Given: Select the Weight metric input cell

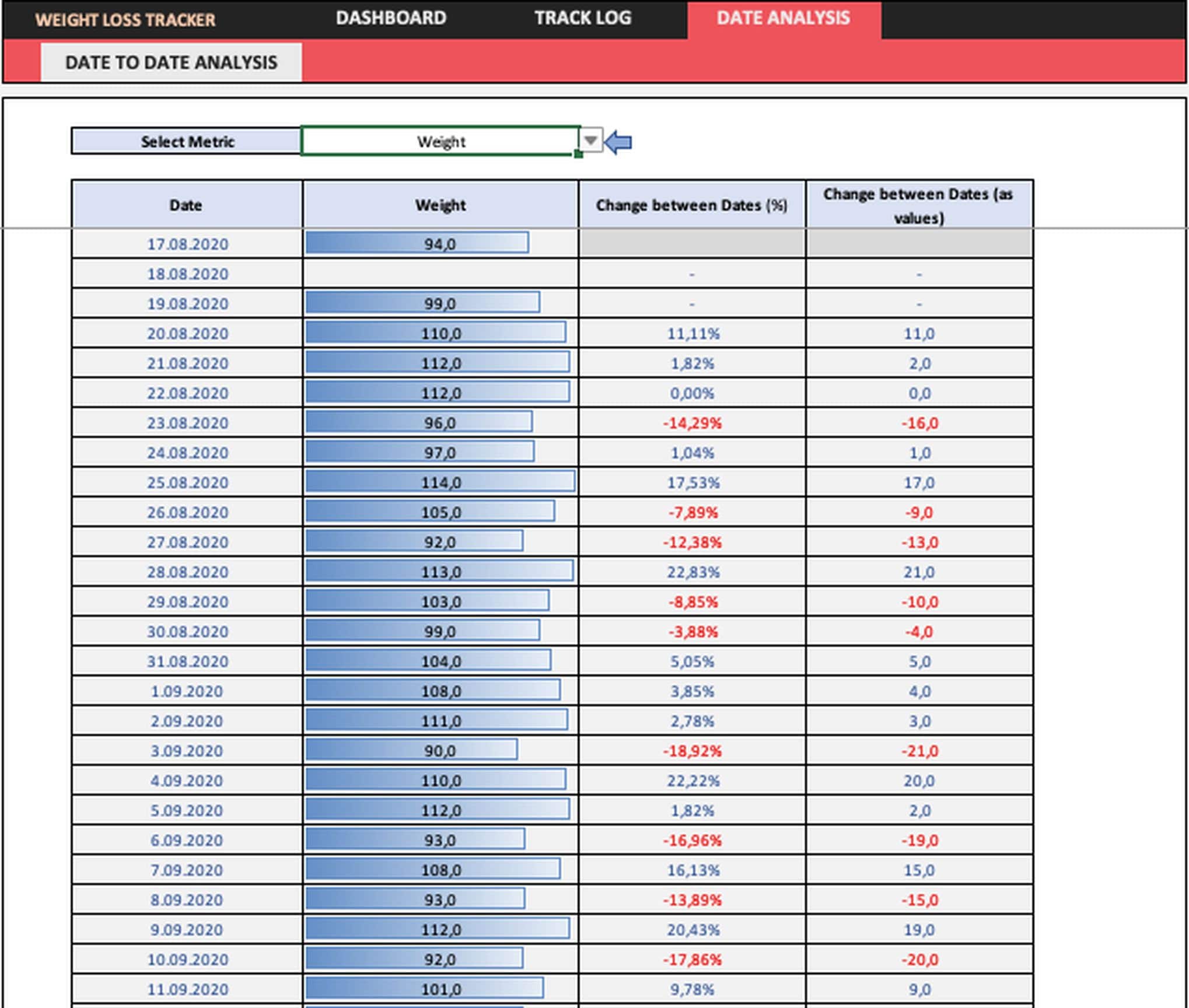Looking at the screenshot, I should [x=440, y=141].
